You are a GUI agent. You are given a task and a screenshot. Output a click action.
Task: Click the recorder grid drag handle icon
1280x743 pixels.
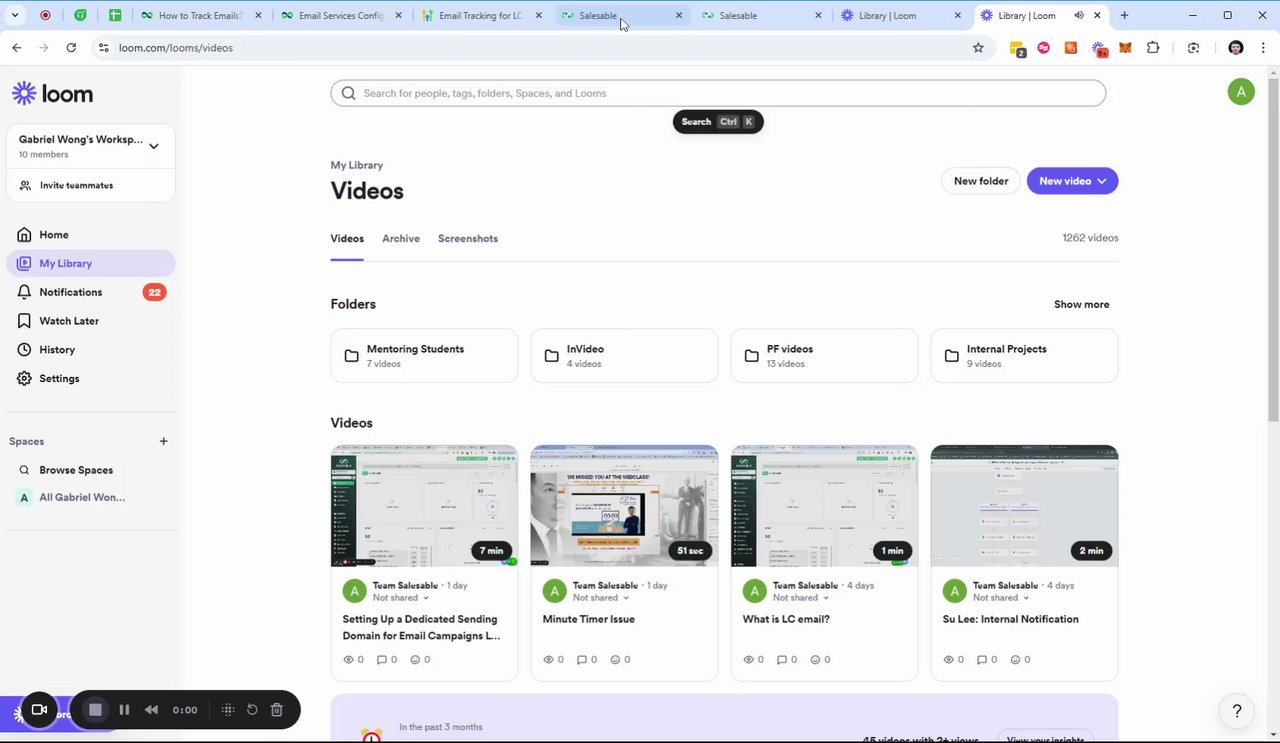pos(228,710)
